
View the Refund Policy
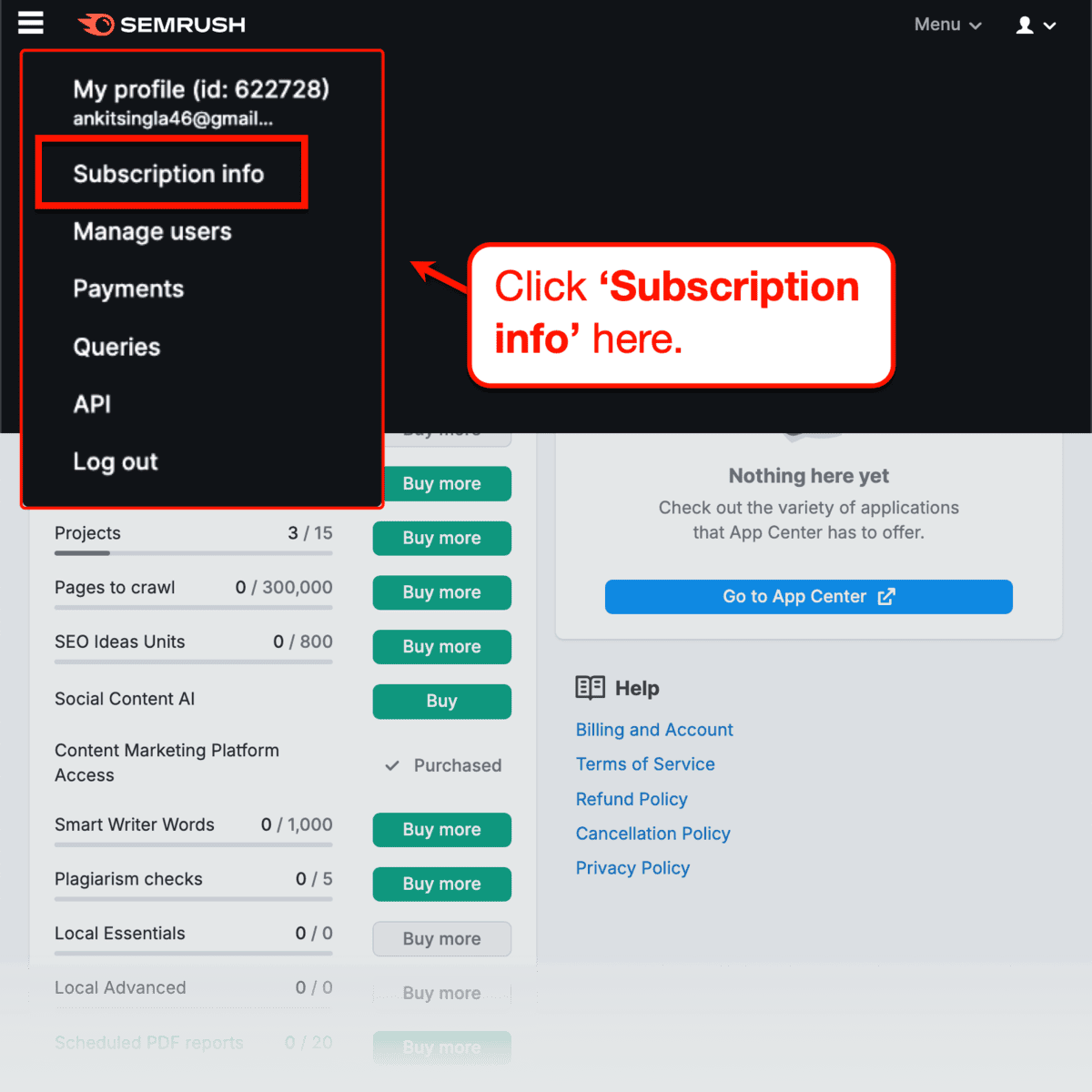(x=632, y=799)
